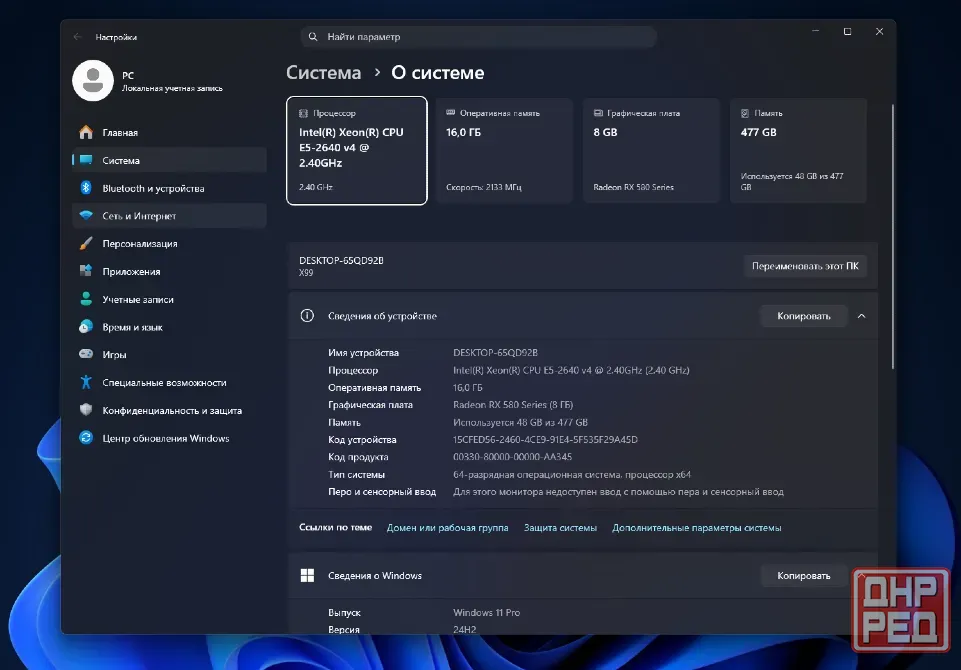Click product code 00330-80000-00000-AA345
961x670 pixels.
point(512,457)
